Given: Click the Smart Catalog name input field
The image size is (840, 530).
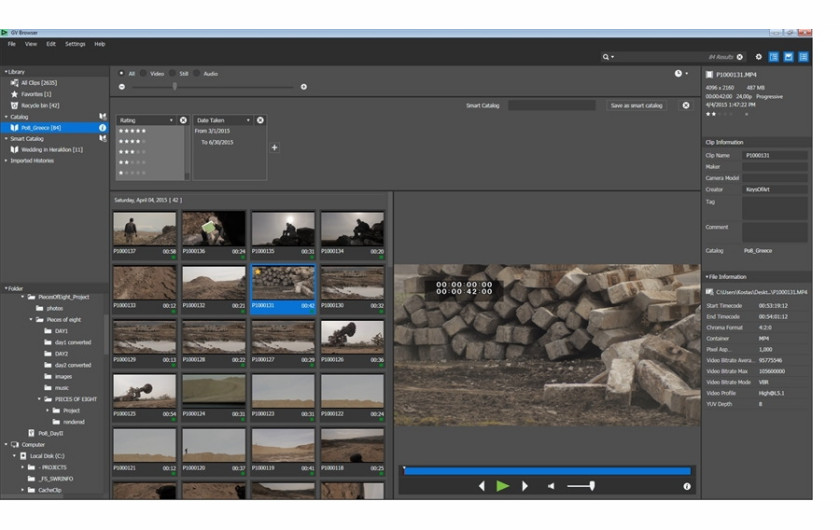Looking at the screenshot, I should click(x=551, y=106).
